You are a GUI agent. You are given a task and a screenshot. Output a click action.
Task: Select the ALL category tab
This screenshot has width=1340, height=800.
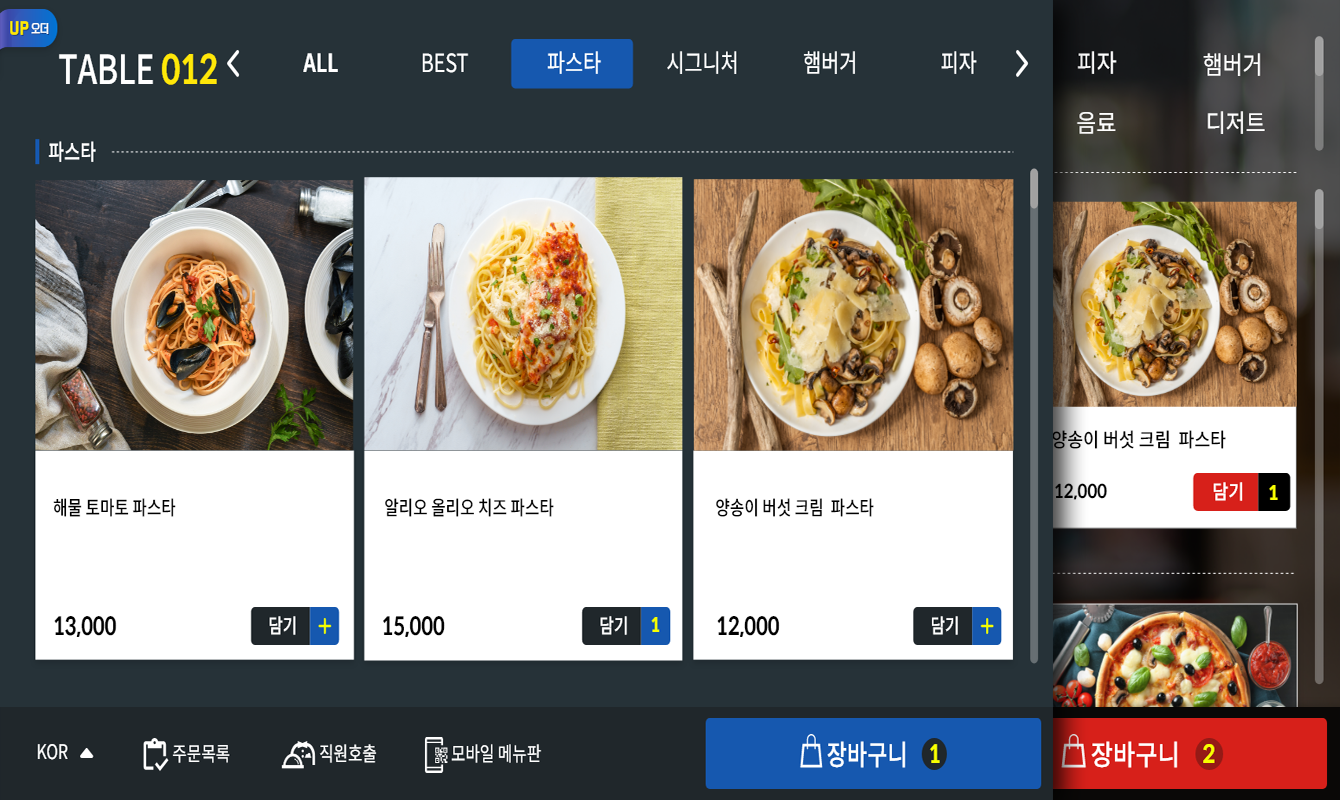point(320,64)
